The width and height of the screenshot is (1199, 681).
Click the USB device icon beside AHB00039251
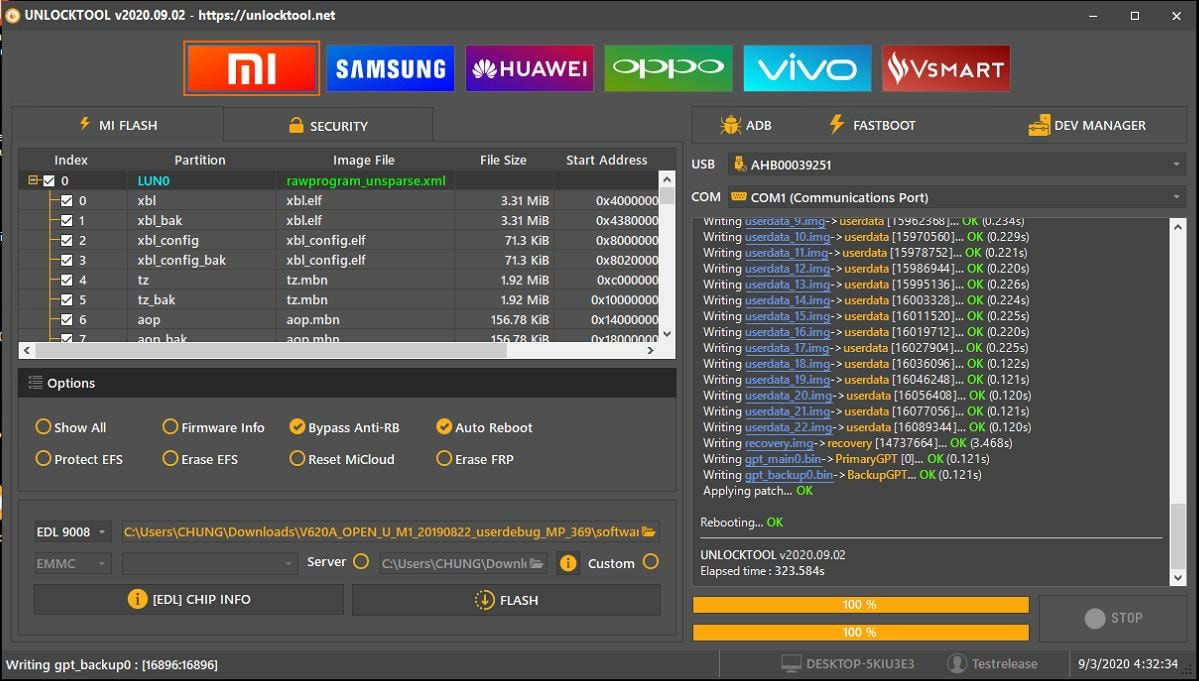click(x=739, y=164)
